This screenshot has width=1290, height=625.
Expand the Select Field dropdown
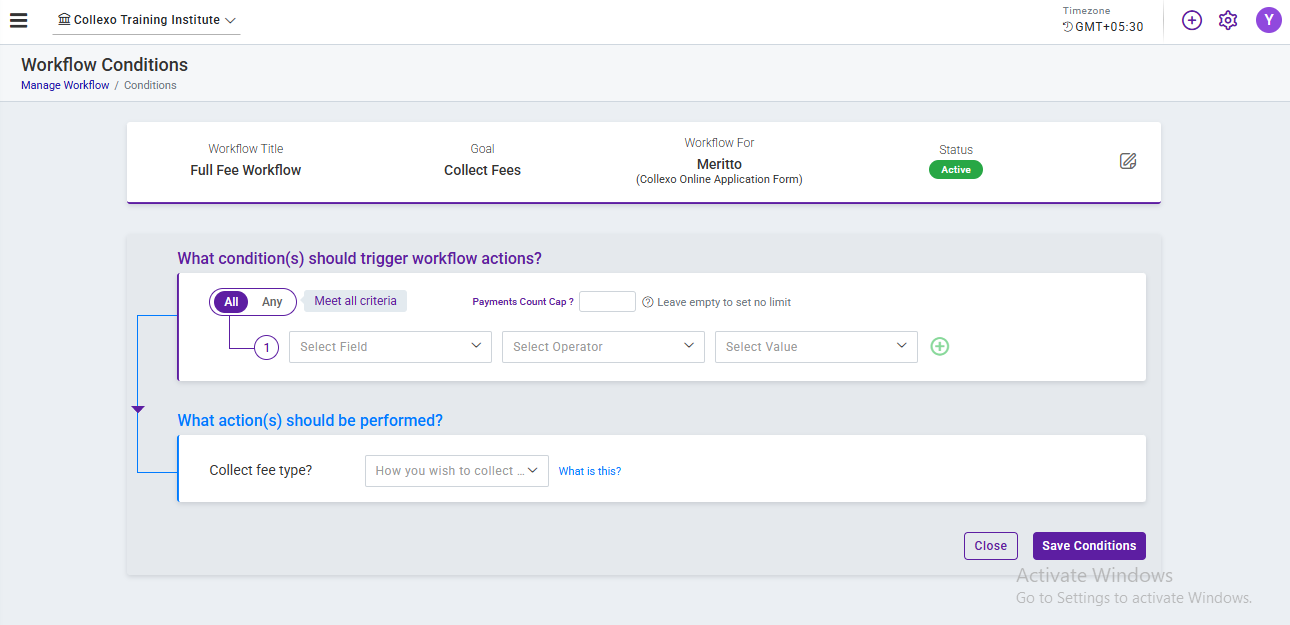pos(390,347)
